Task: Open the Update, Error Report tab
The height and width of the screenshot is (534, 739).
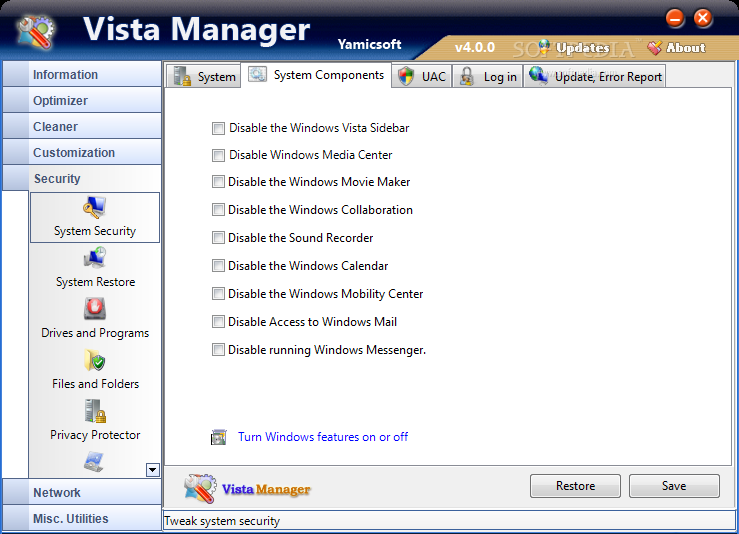Action: [x=595, y=76]
